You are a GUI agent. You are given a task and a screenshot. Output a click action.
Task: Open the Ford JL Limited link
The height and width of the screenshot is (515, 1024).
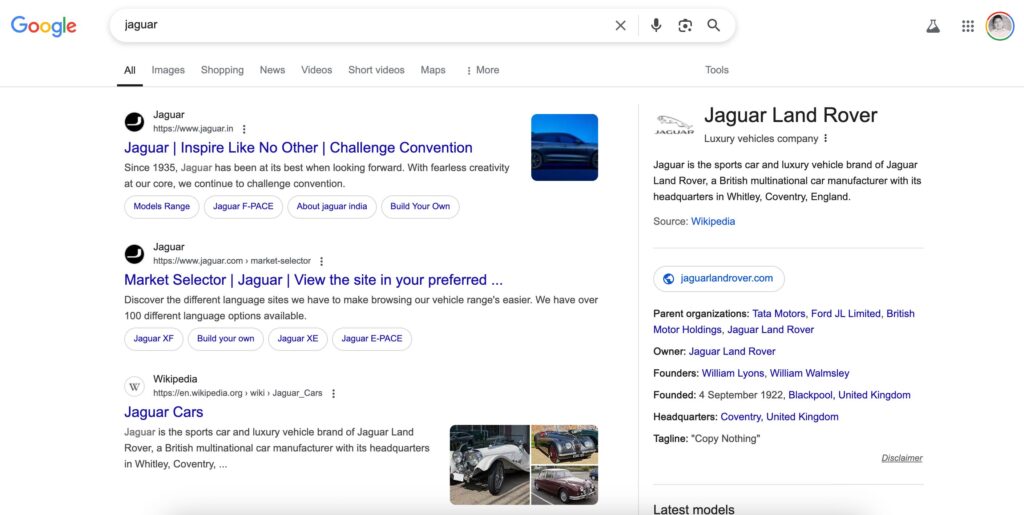[x=846, y=313]
